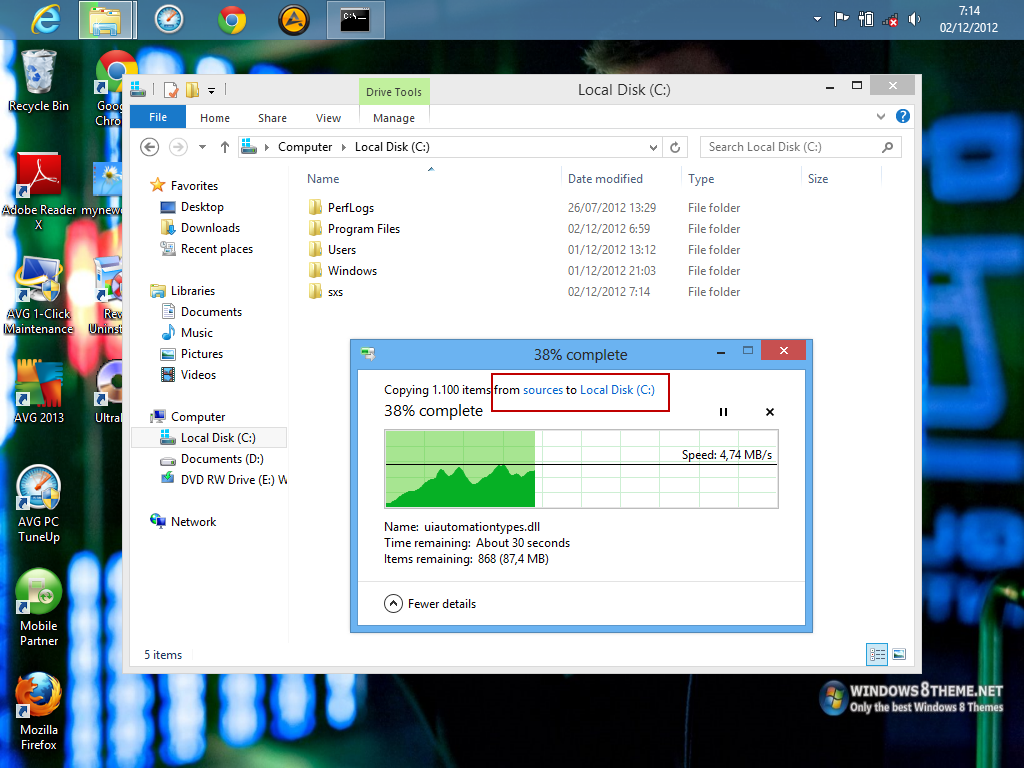Launch Google Chrome from the taskbar
Image resolution: width=1024 pixels, height=768 pixels.
pyautogui.click(x=231, y=18)
